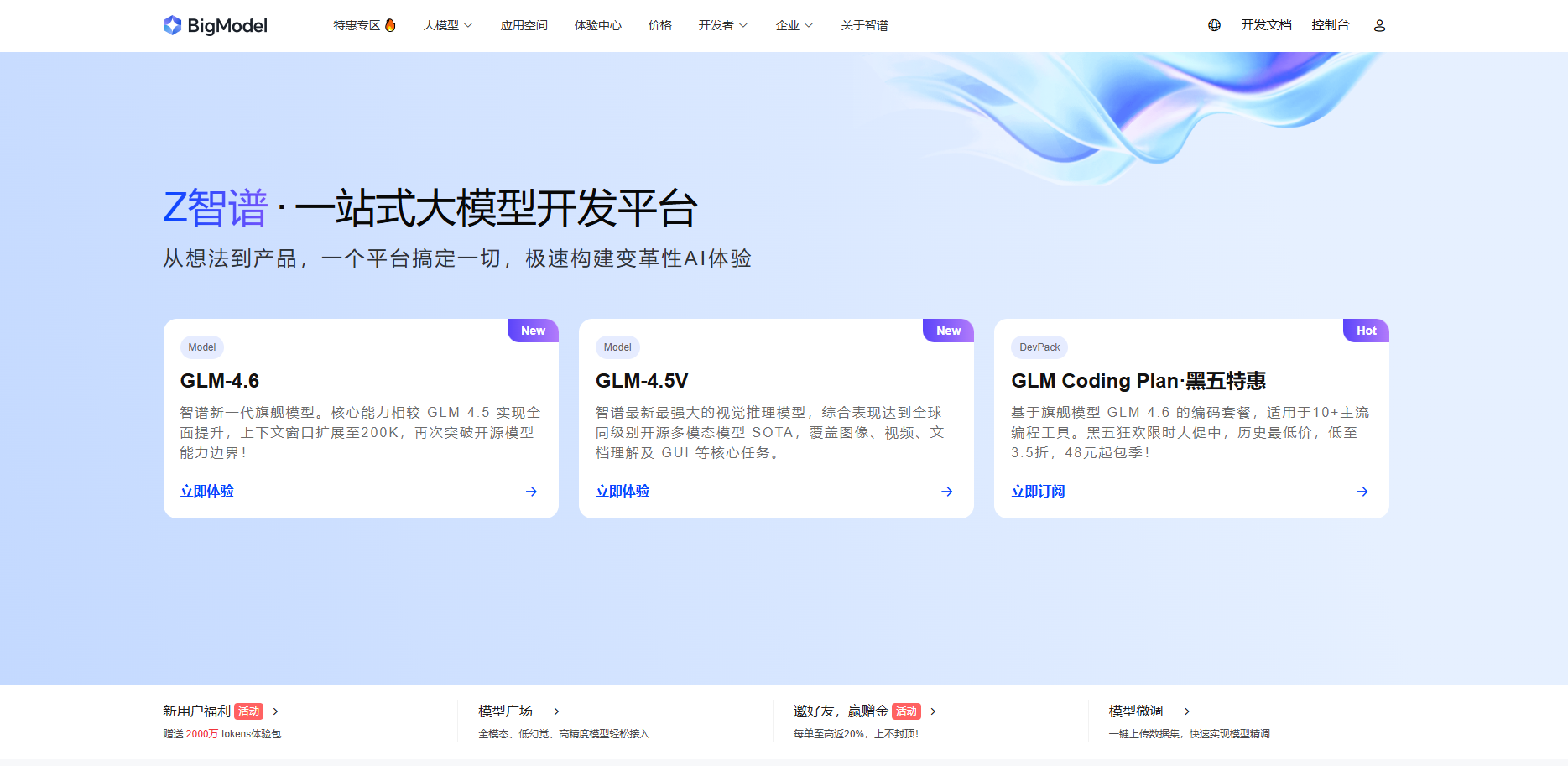1568x766 pixels.
Task: Click the fire icon beside 特惠专区
Action: (390, 25)
